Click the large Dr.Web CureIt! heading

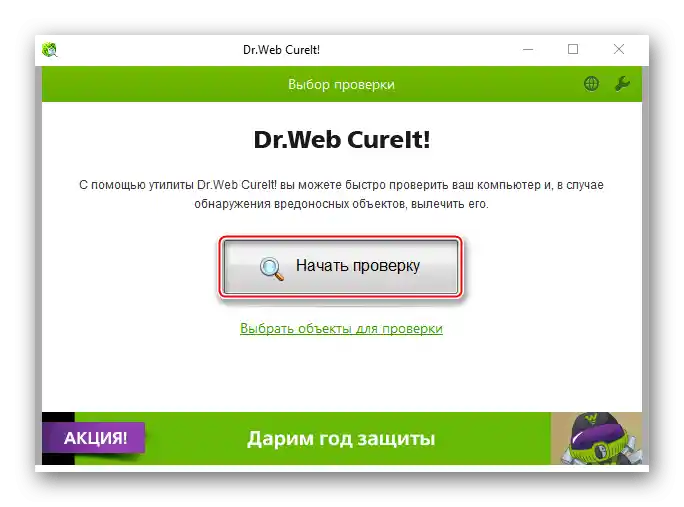click(x=342, y=140)
